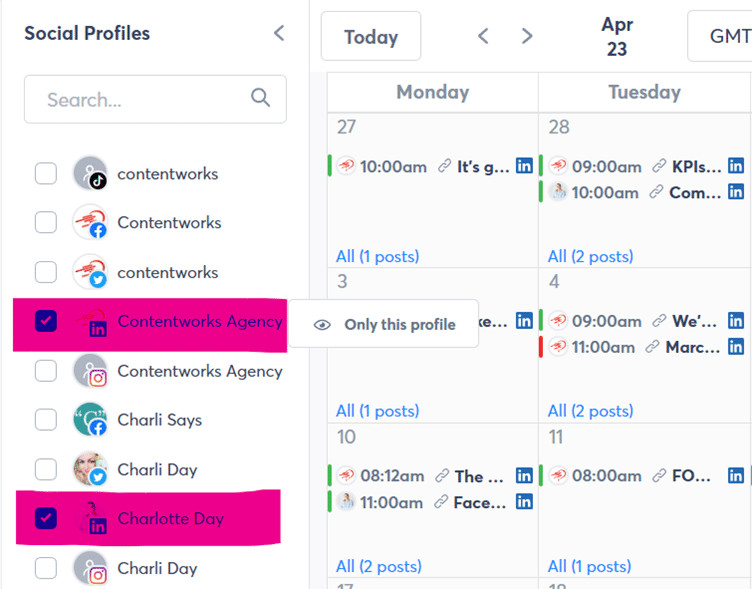Click LinkedIn icon on Monday 27 10:00am post
Viewport: 752px width, 589px height.
[x=524, y=166]
